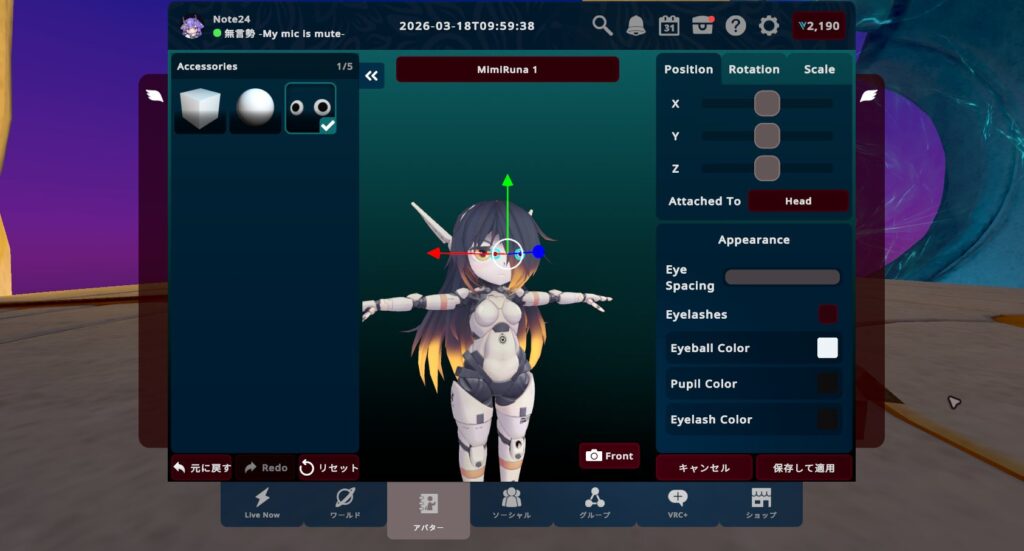Open the settings gear icon

pos(769,26)
